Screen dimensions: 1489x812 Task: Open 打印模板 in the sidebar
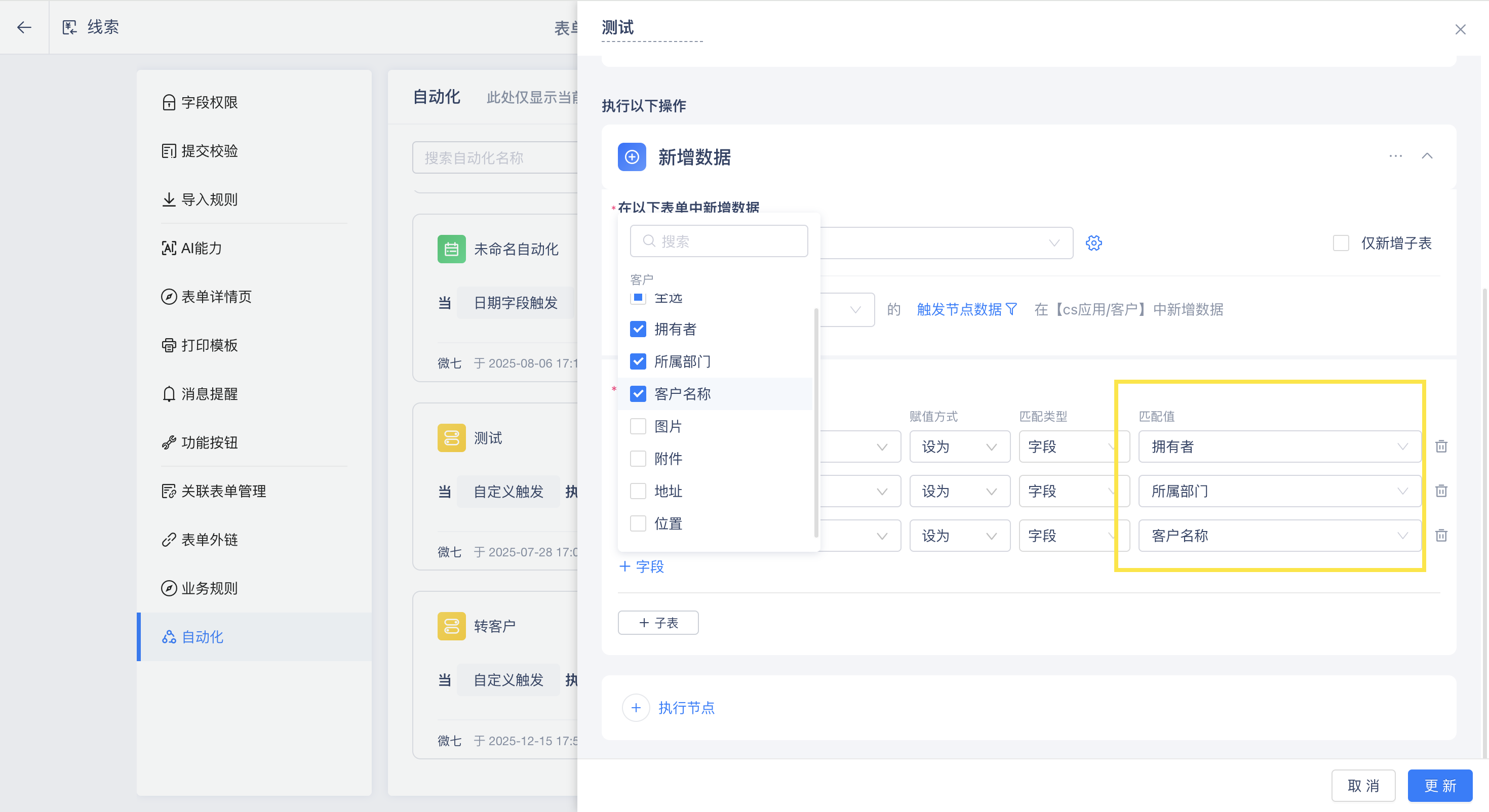point(254,345)
